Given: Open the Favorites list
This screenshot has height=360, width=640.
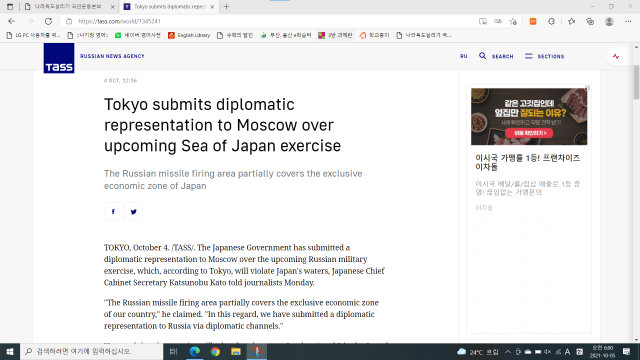Looking at the screenshot, I should 571,21.
